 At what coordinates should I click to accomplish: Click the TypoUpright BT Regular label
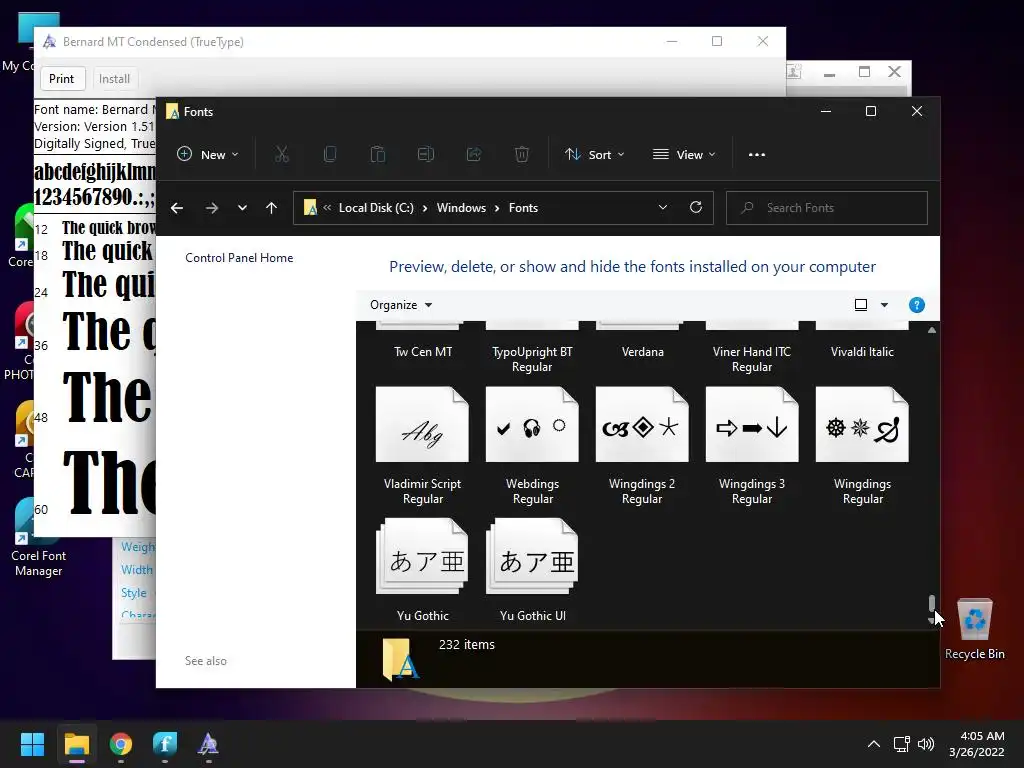[532, 359]
